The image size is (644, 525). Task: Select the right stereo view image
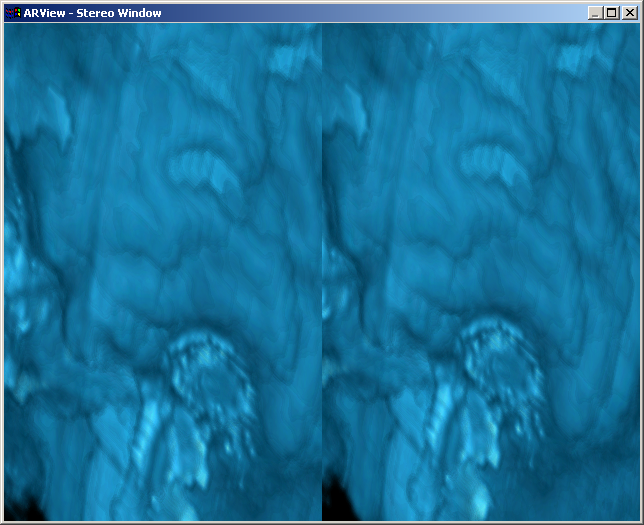[x=481, y=272]
